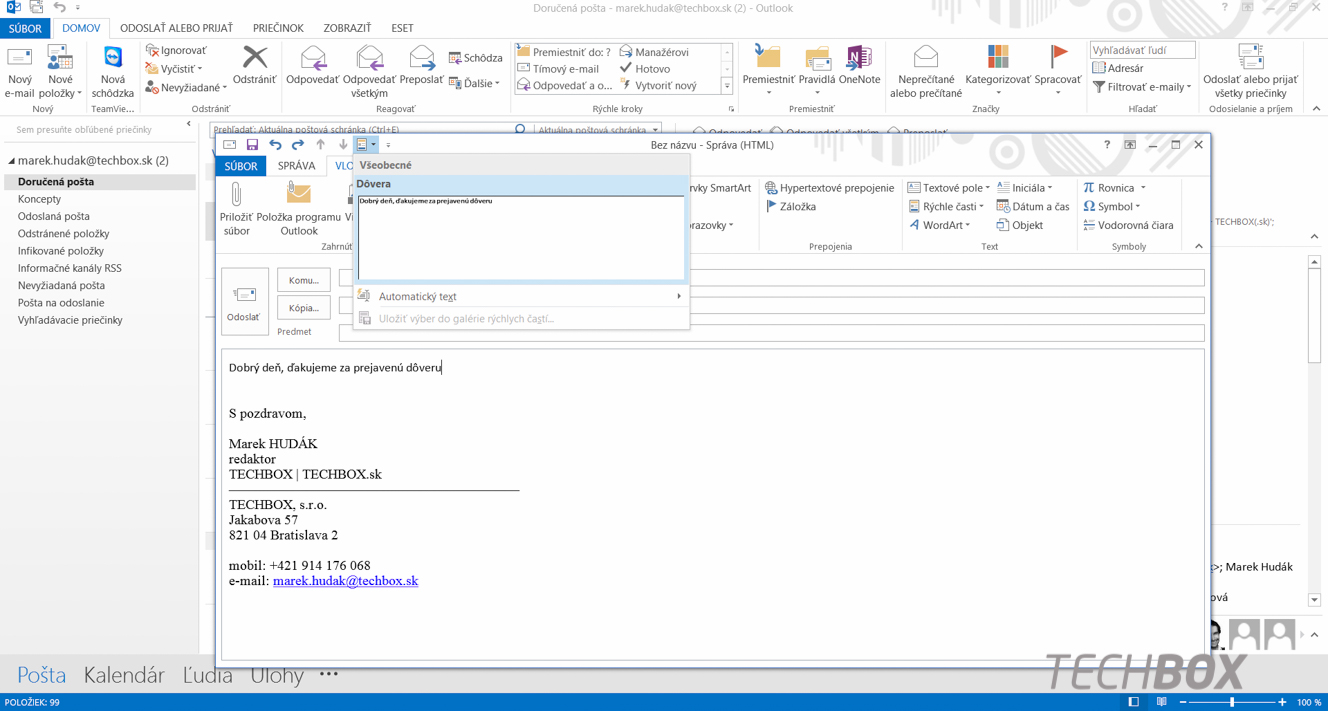Open Symbol dropdown
Viewport: 1328px width, 711px height.
pos(1111,207)
